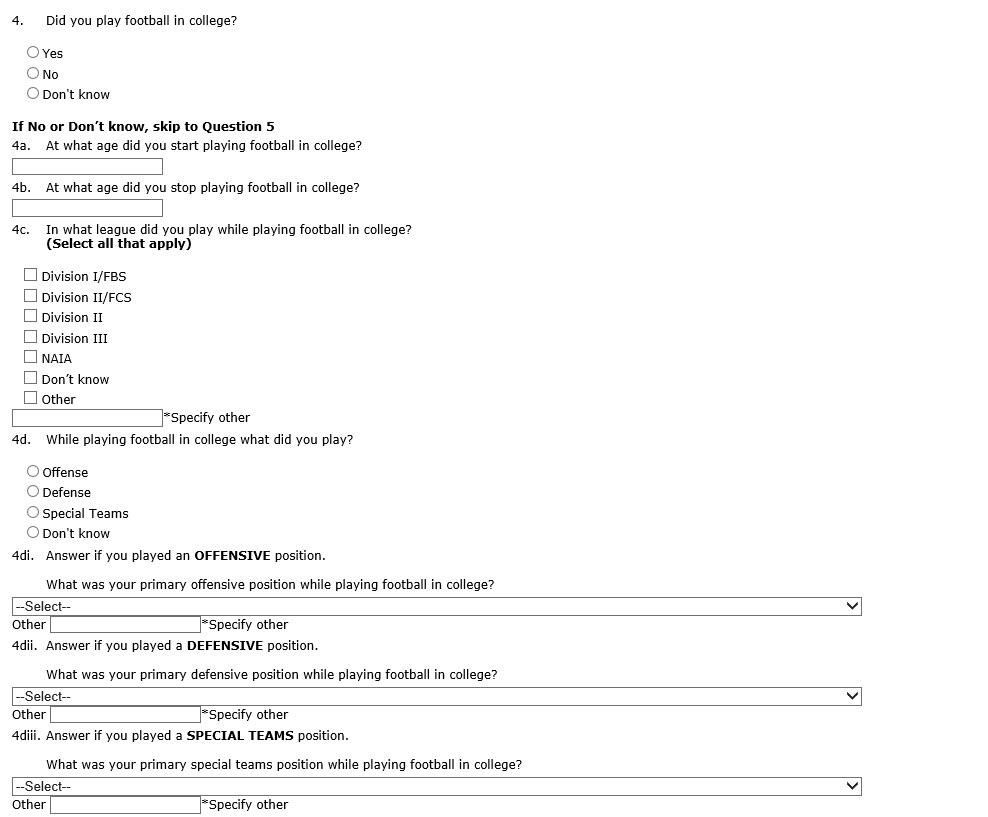Open the primary defensive position dropdown
The height and width of the screenshot is (817, 988).
436,696
